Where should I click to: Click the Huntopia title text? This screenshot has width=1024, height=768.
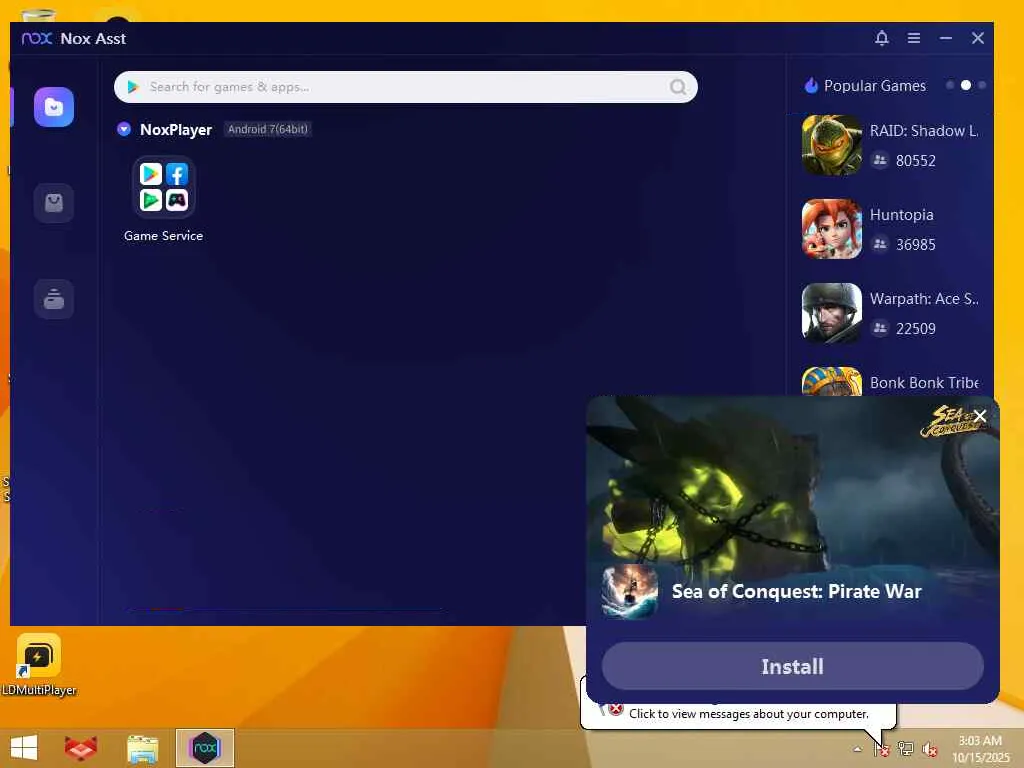click(901, 215)
